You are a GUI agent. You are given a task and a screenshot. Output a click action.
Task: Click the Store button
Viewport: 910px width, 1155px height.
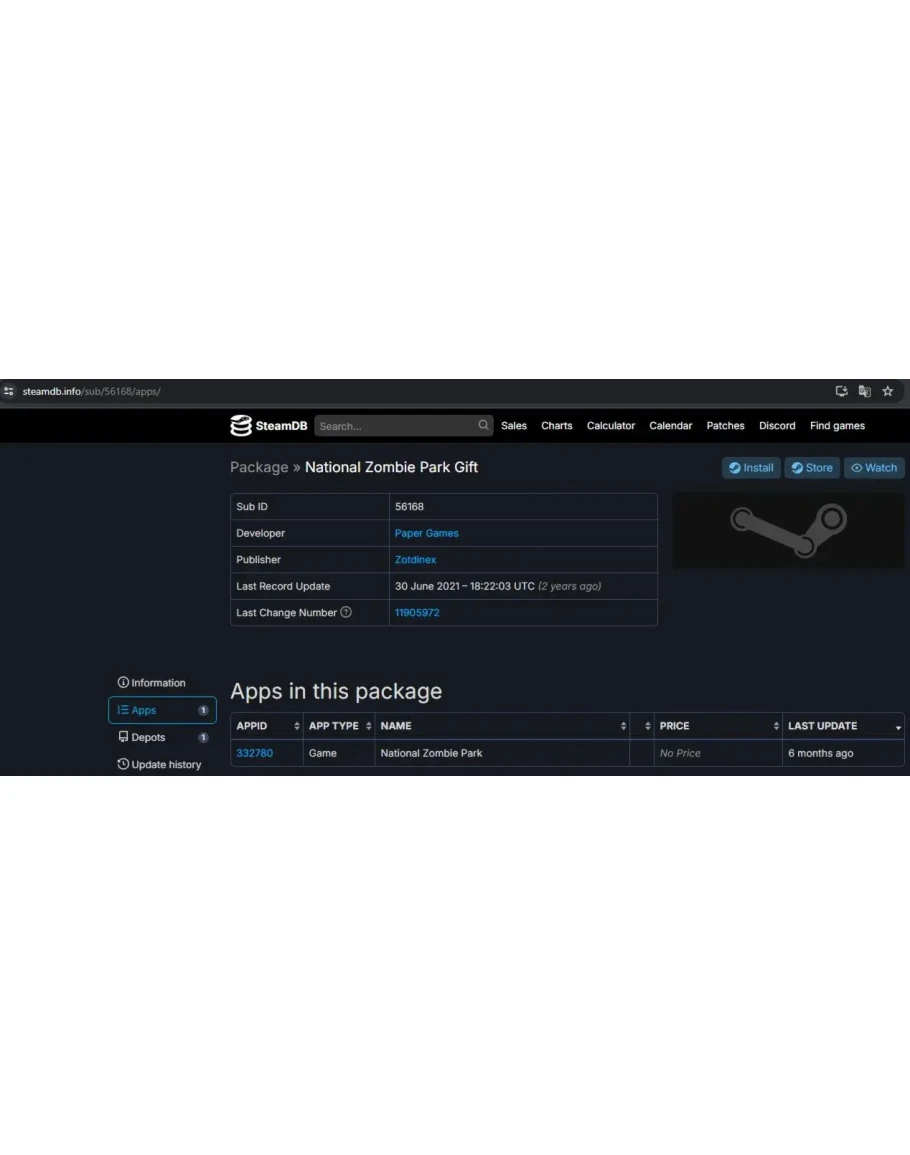(812, 468)
